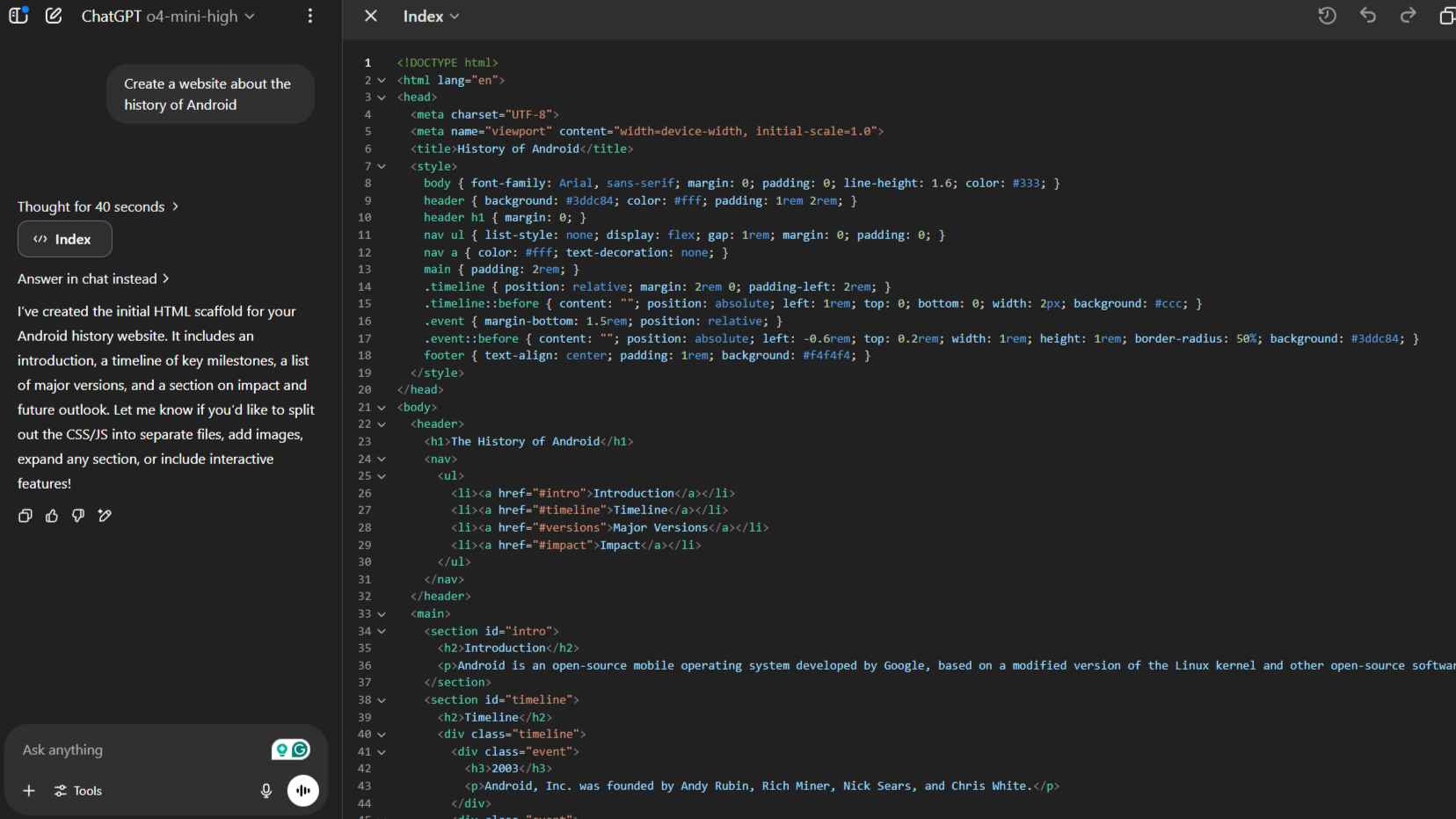Collapse event div fold on line 41
The image size is (1456, 819).
tap(382, 752)
